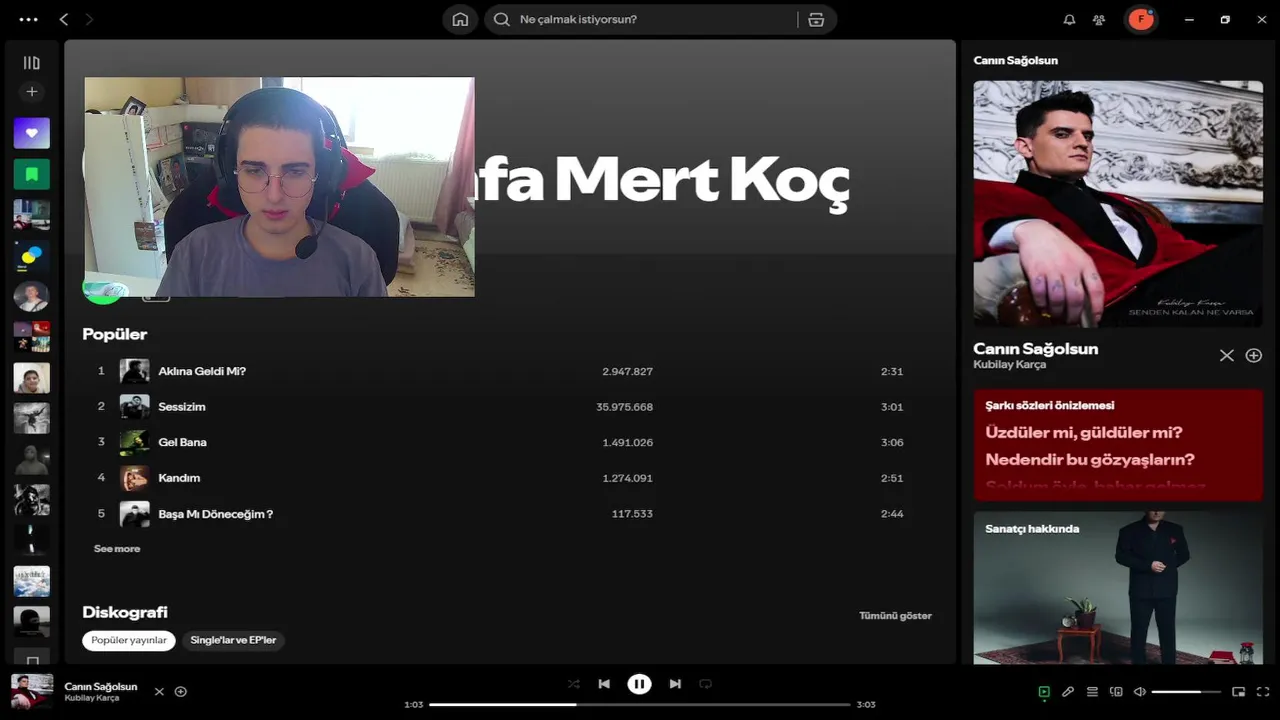Viewport: 1280px width, 720px height.
Task: Select the song Başa Mı Döneceğim ?
Action: coord(215,514)
